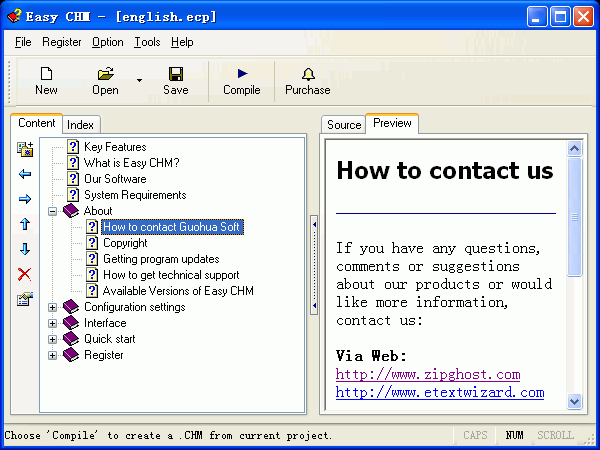Click the Purchase bell icon
The width and height of the screenshot is (600, 450).
307,74
